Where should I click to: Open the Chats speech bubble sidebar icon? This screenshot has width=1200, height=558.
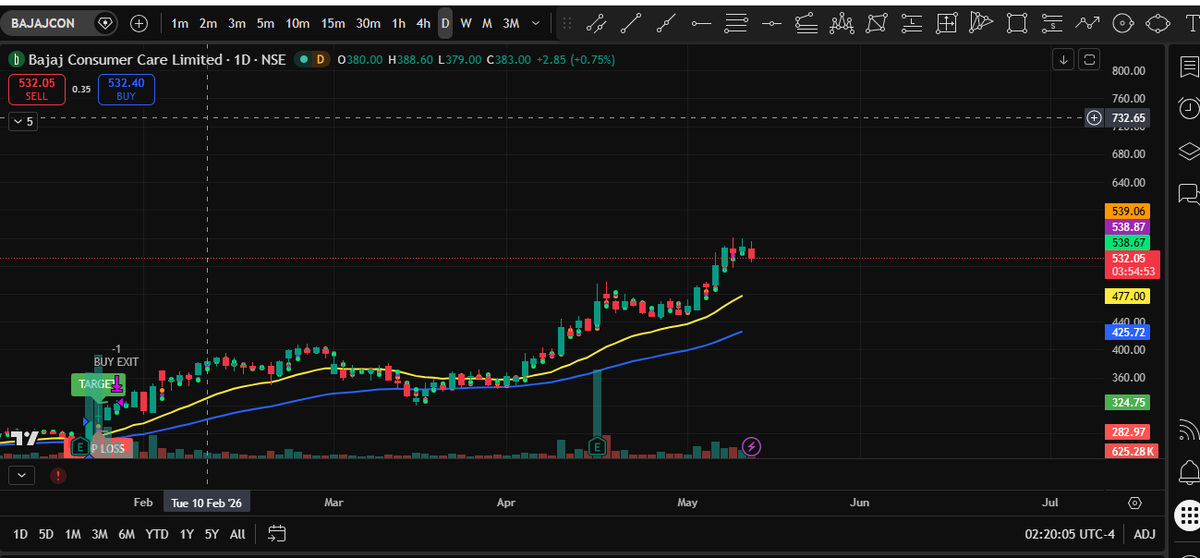pos(1188,192)
